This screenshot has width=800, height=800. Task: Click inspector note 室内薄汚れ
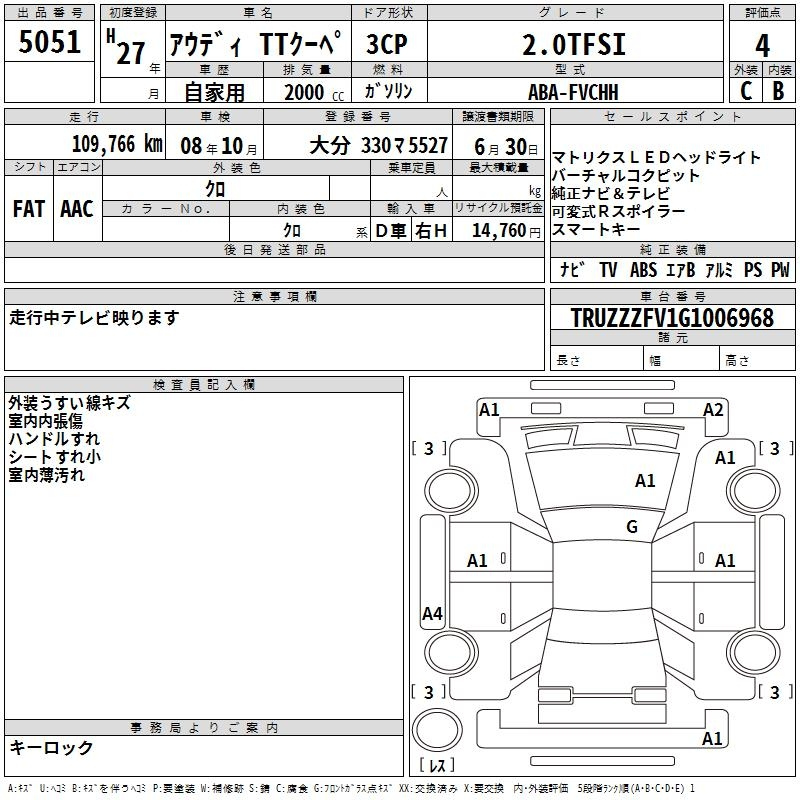(46, 474)
